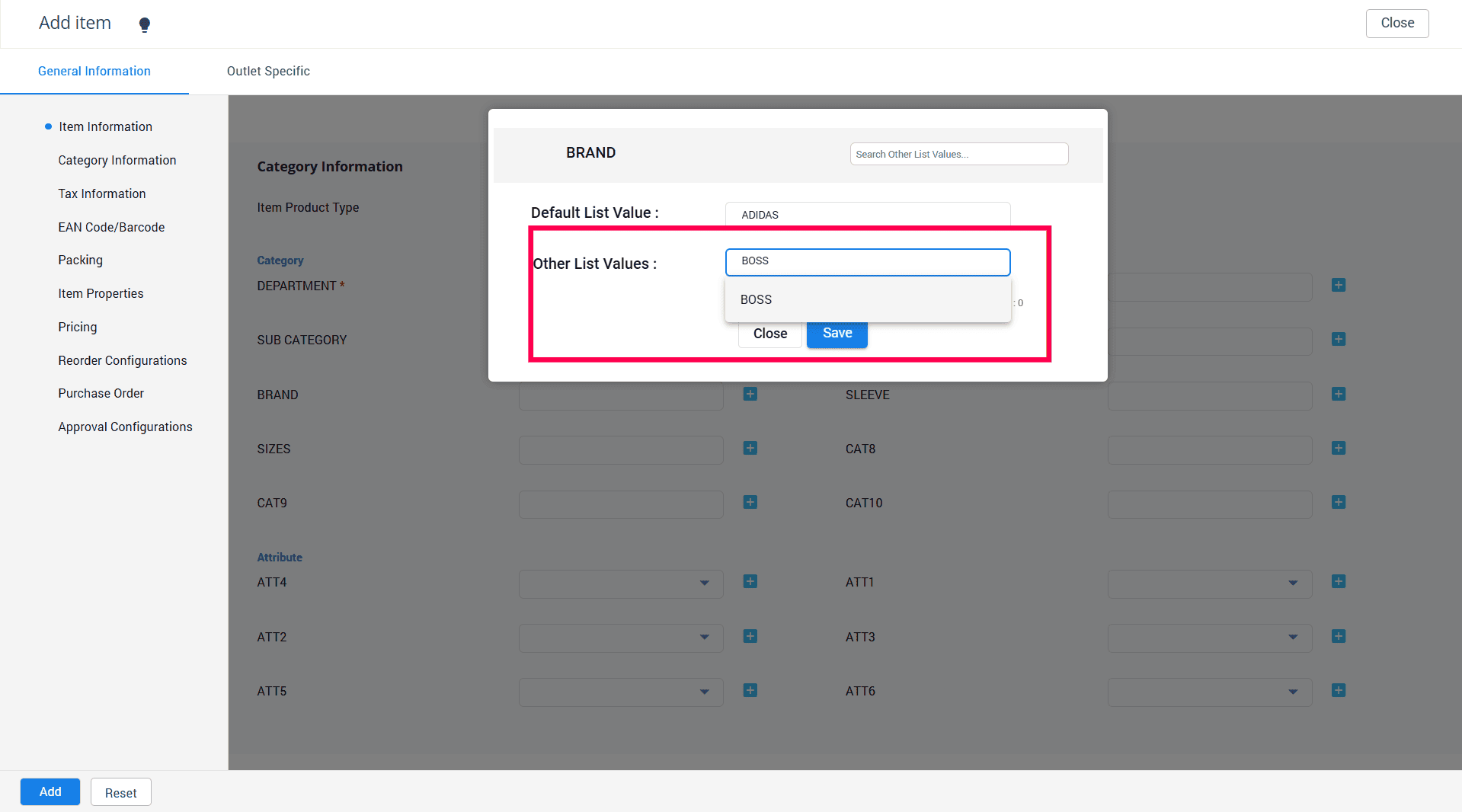Click the SIZES input field

[621, 450]
